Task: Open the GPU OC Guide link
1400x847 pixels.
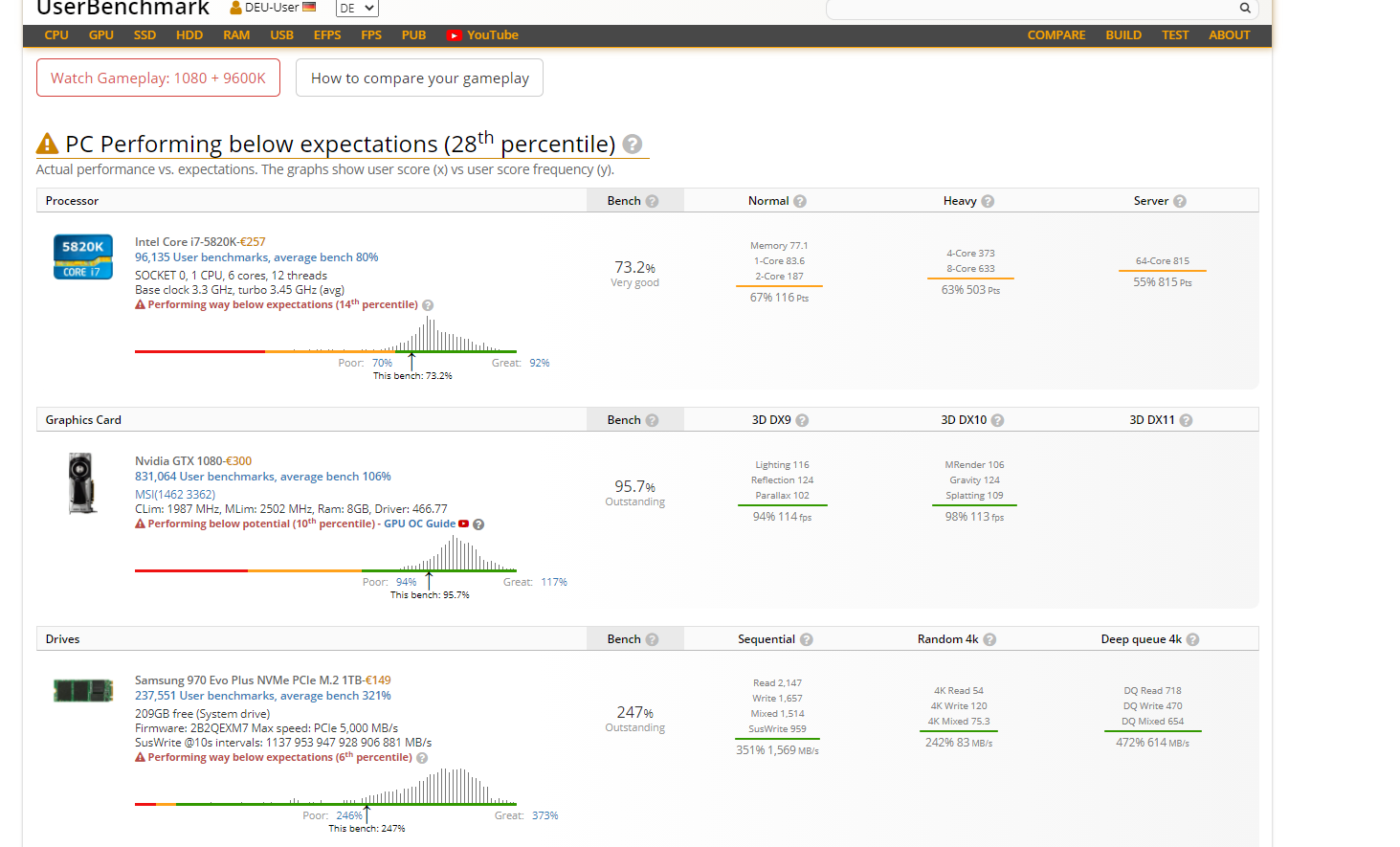Action: 419,524
